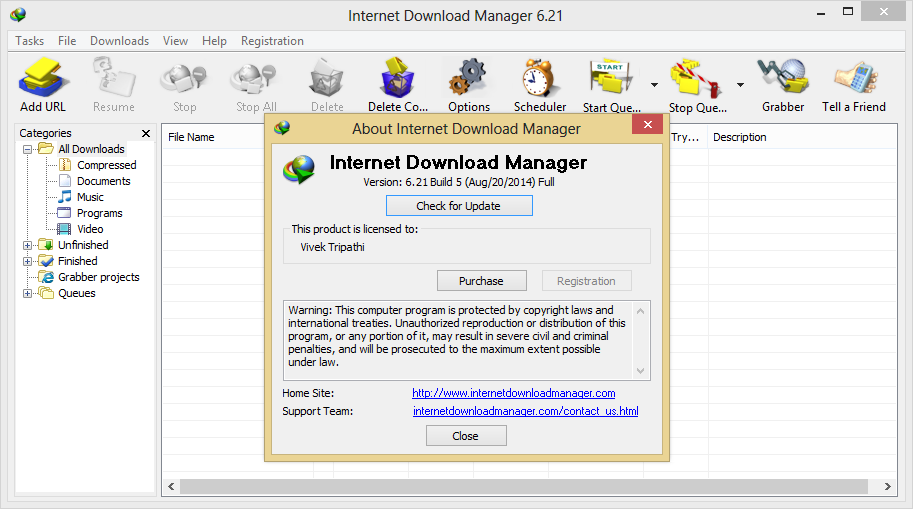Click the Grabber projects icon
This screenshot has width=913, height=509.
[46, 277]
